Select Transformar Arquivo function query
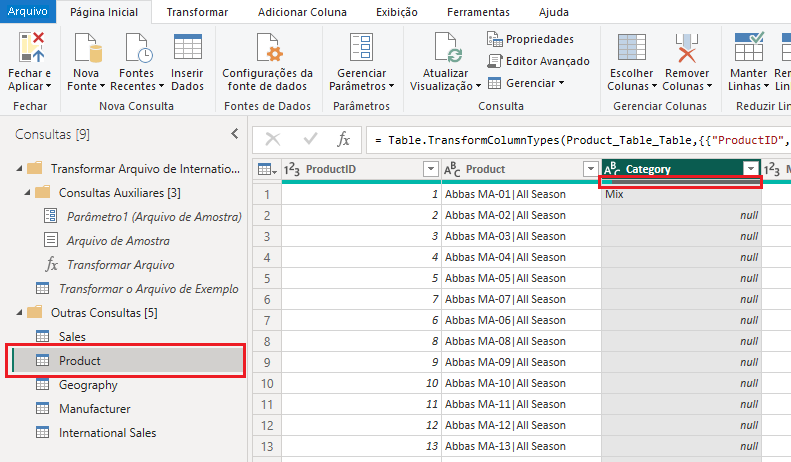This screenshot has width=791, height=462. tap(110, 265)
